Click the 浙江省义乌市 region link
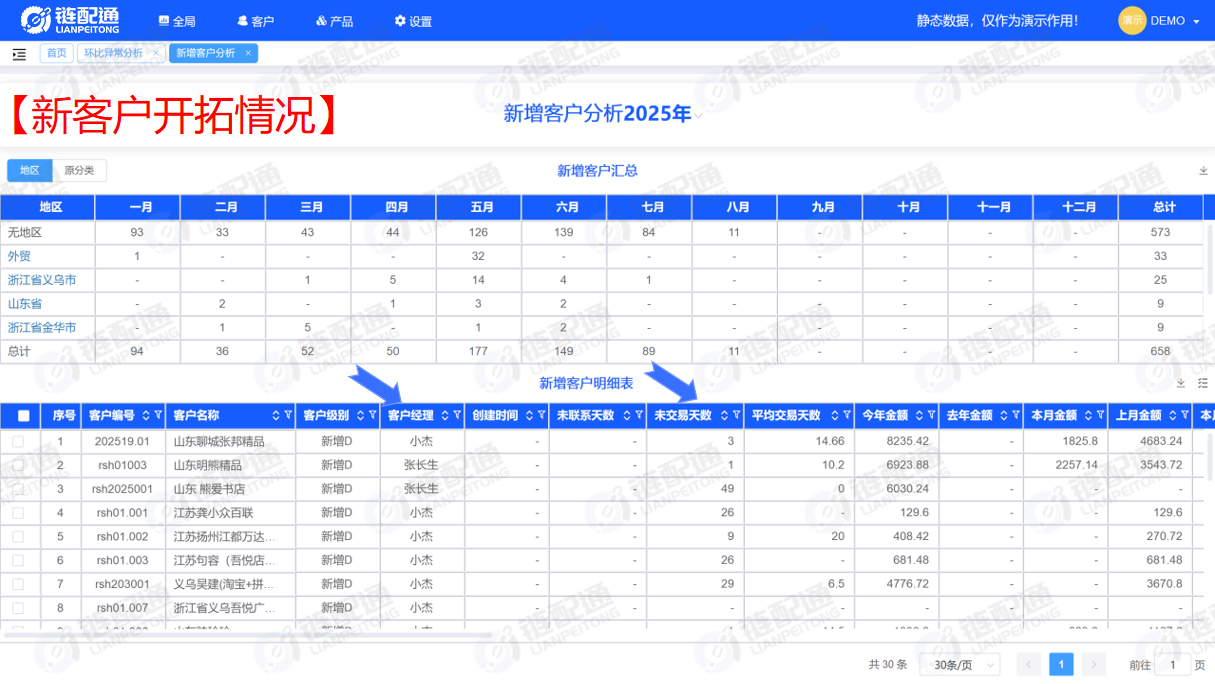The height and width of the screenshot is (684, 1215). 42,280
